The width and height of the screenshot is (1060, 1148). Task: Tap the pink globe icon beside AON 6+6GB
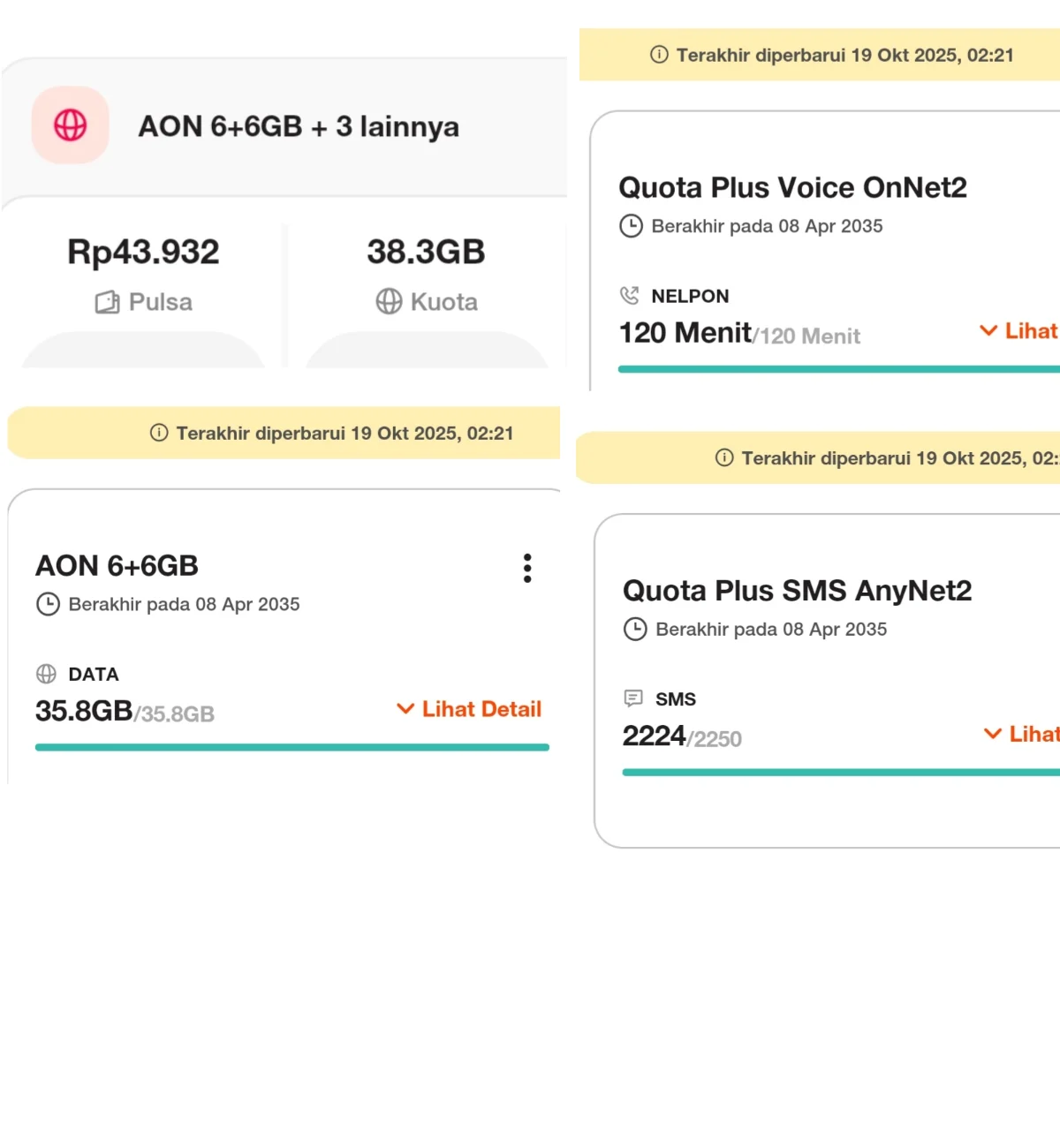71,125
